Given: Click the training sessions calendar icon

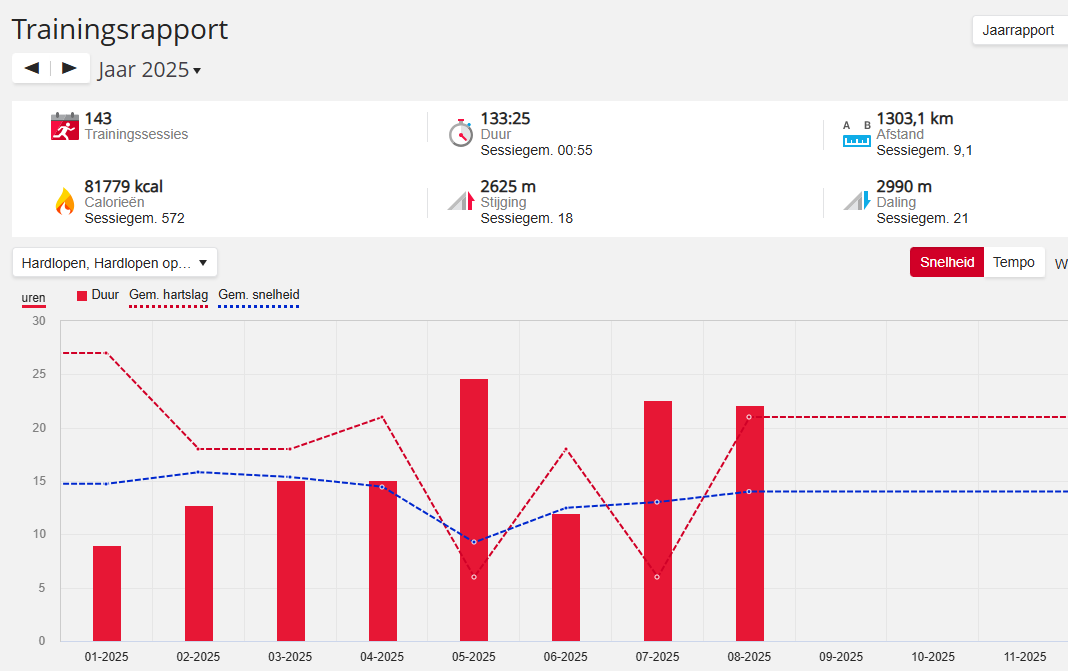Looking at the screenshot, I should point(64,127).
